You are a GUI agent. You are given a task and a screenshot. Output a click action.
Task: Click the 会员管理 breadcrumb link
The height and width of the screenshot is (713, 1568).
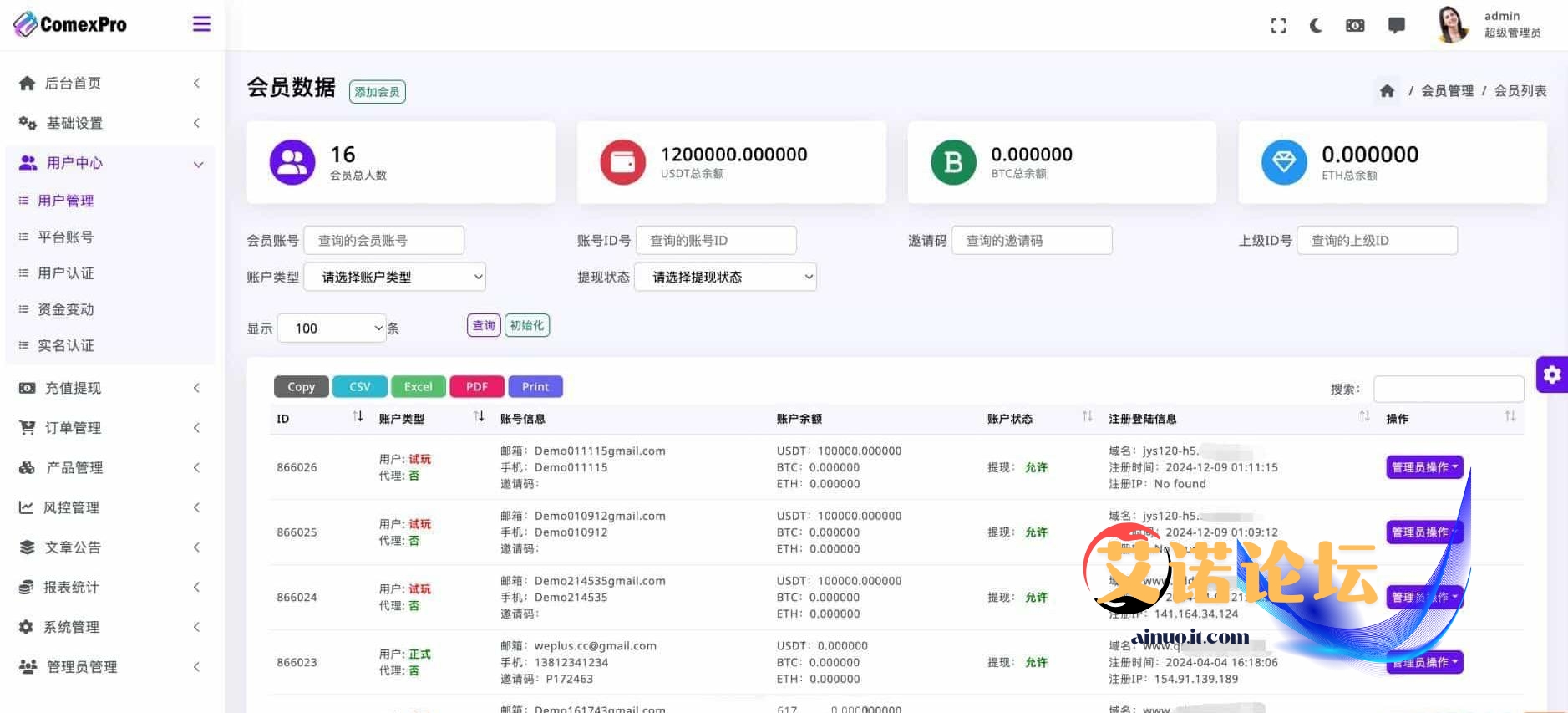[x=1447, y=90]
